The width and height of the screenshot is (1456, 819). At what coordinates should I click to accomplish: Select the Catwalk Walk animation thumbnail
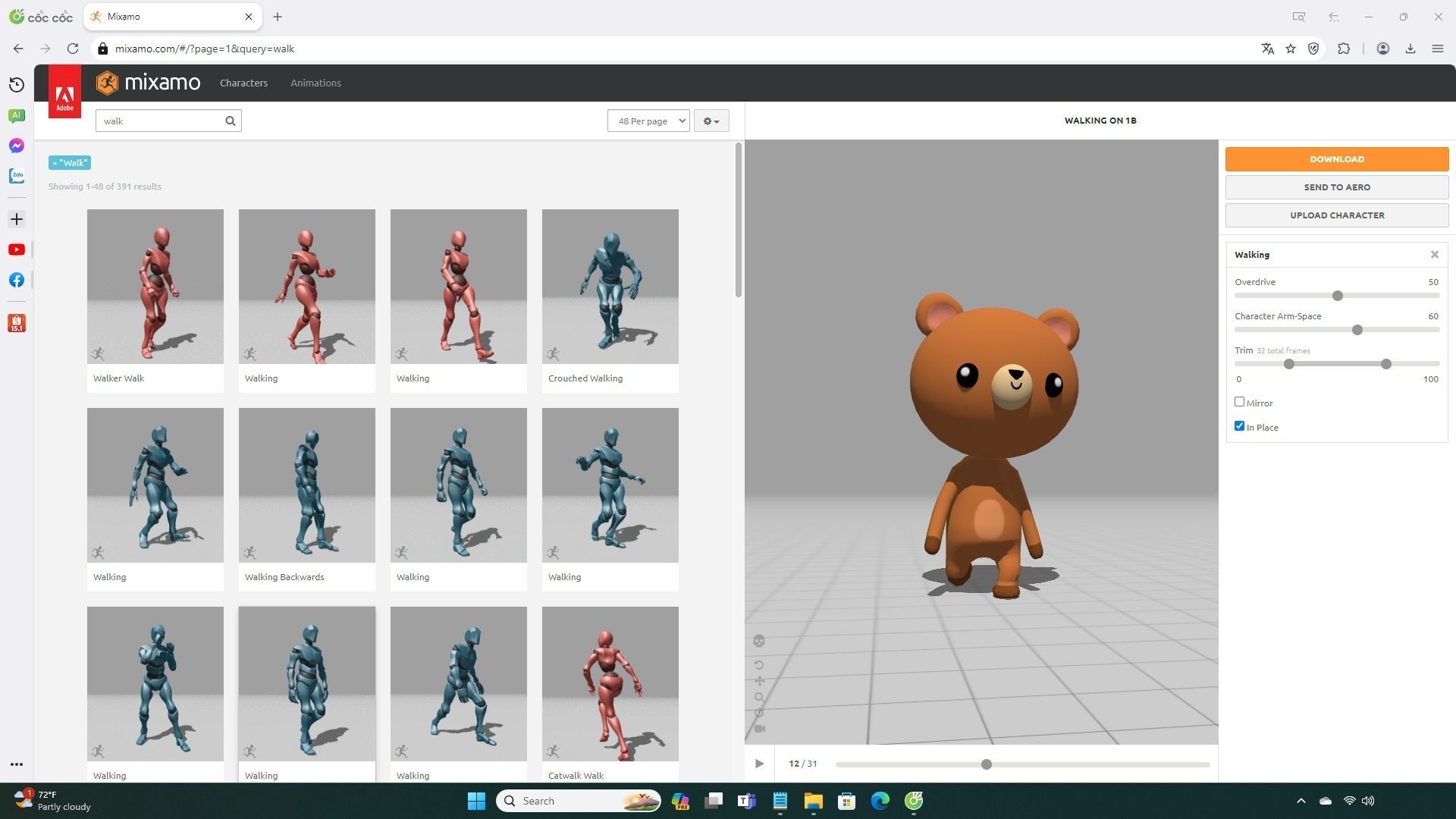610,684
